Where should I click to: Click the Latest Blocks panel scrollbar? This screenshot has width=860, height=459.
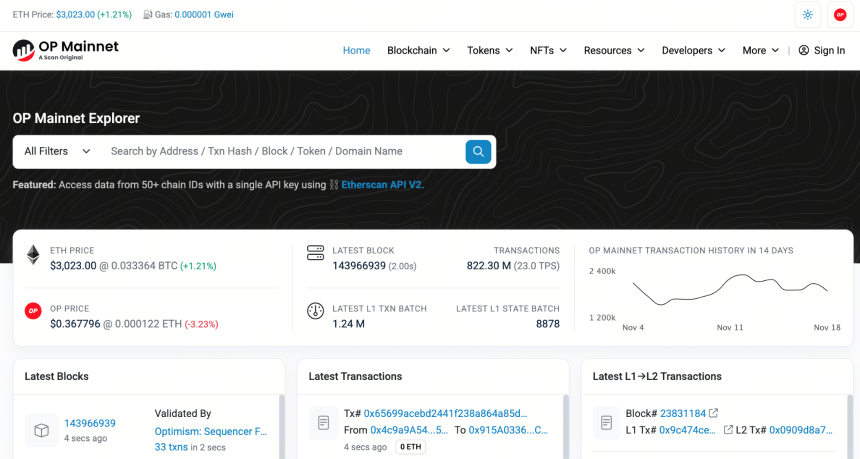282,427
